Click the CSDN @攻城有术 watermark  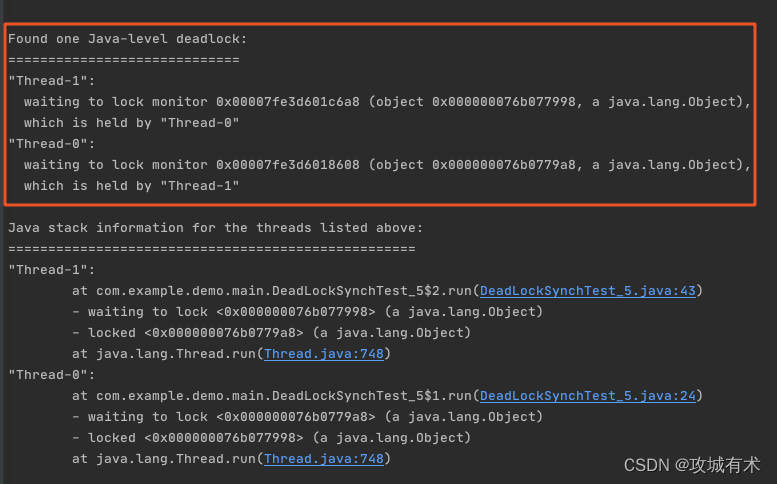[692, 465]
